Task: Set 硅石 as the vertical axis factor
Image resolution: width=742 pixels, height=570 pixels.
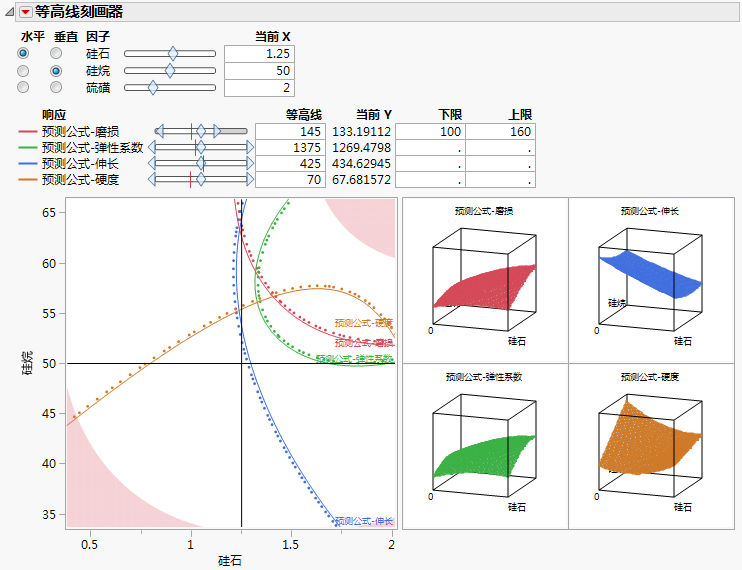Action: coord(56,53)
